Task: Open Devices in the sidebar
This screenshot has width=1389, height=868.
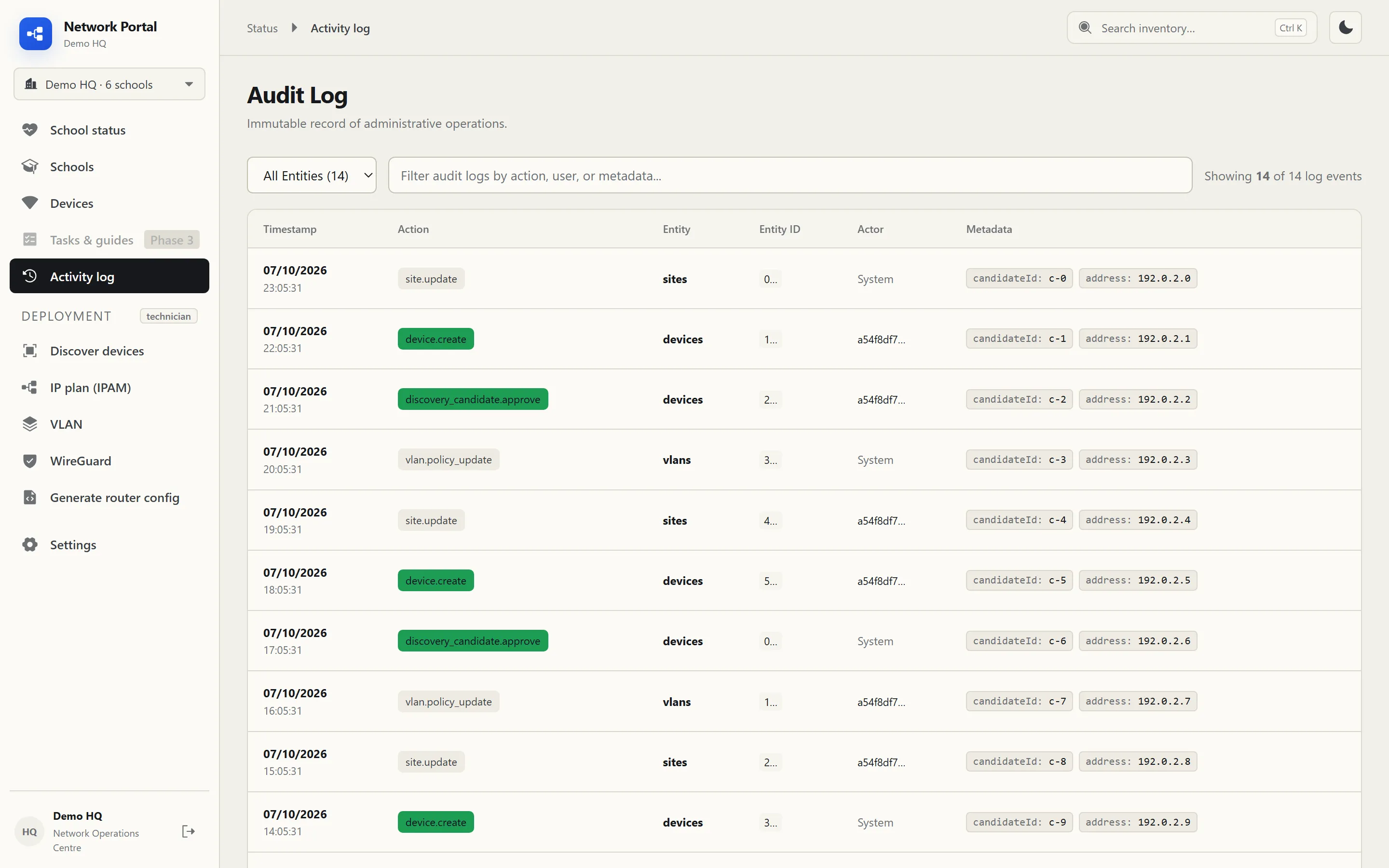Action: click(x=109, y=203)
